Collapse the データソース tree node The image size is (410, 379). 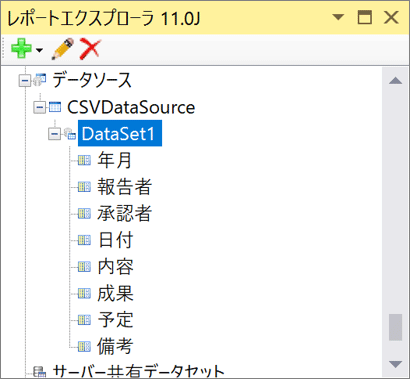25,81
